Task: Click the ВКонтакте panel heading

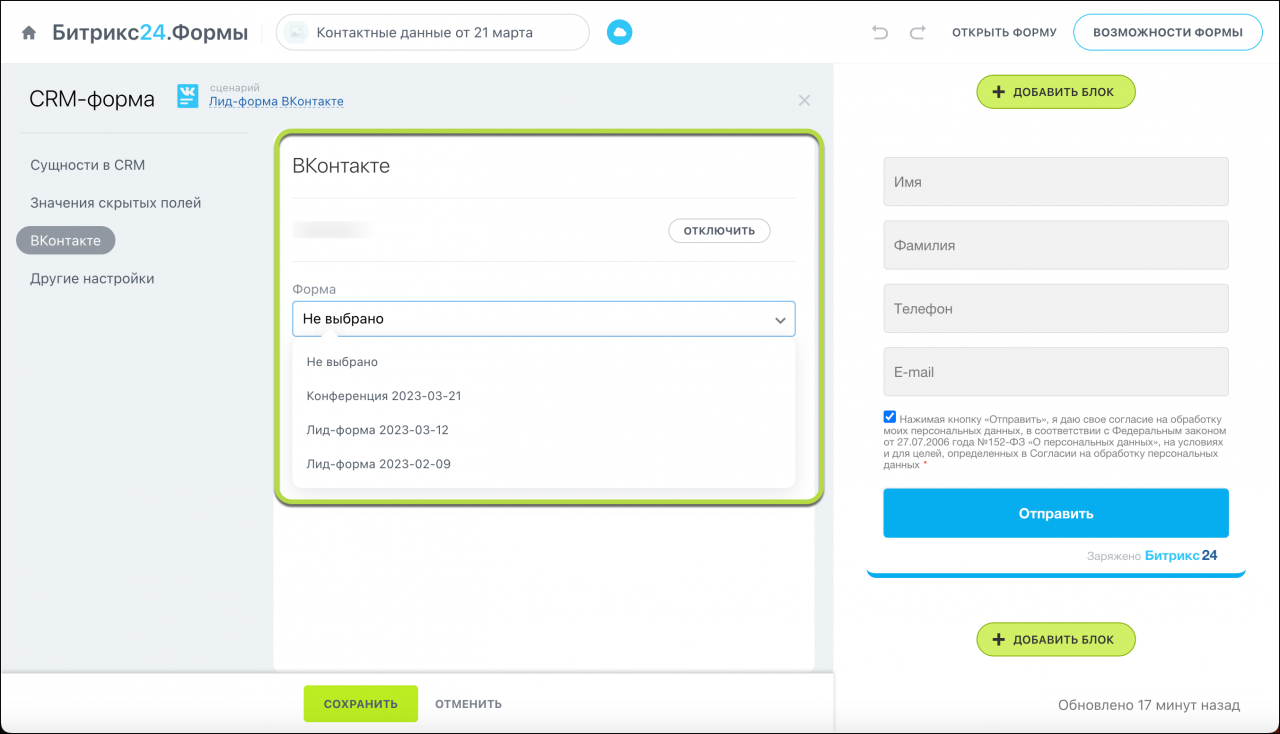Action: [341, 166]
